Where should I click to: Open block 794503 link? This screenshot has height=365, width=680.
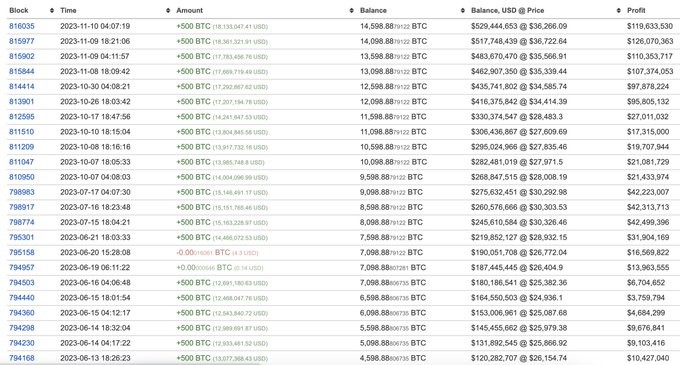22,283
